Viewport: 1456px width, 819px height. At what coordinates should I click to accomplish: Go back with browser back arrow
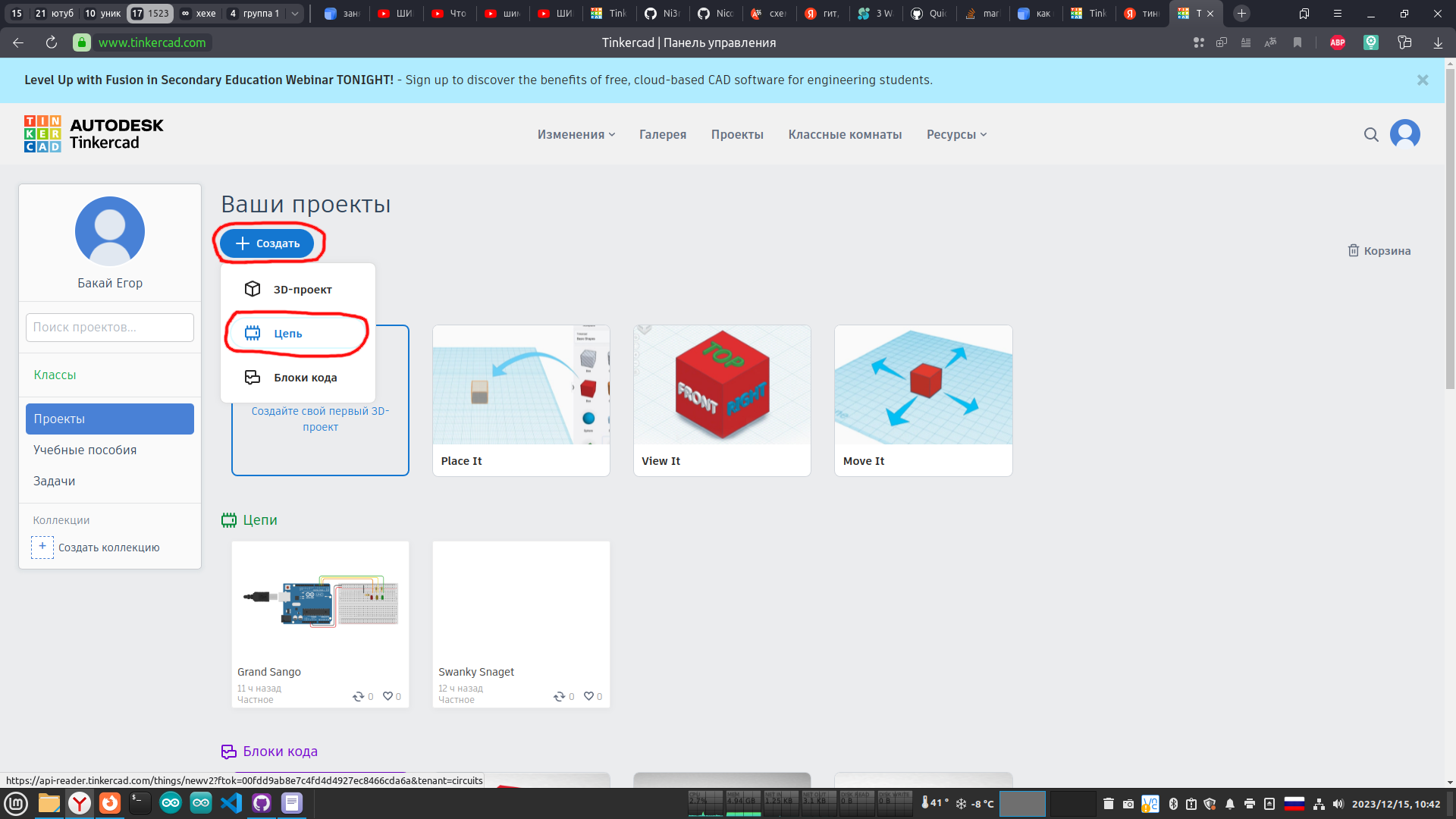18,42
